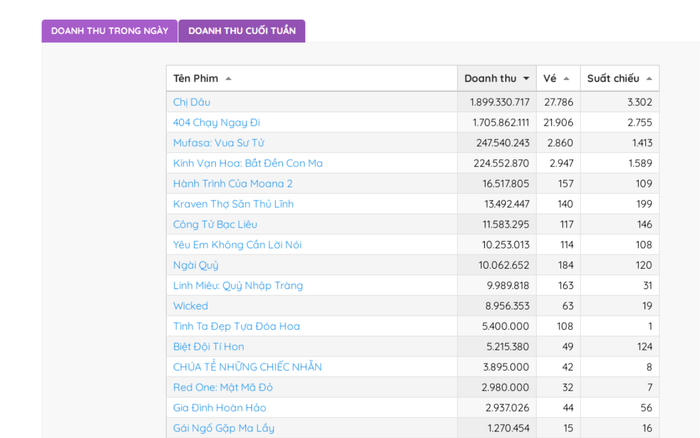Open the 404 Chạy Ngay Đi link
The image size is (700, 438).
(216, 122)
